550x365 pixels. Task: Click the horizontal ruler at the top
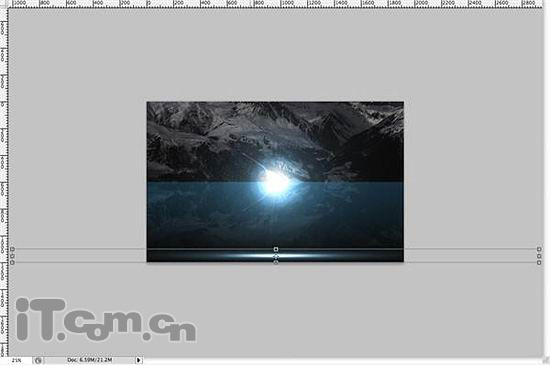click(275, 4)
